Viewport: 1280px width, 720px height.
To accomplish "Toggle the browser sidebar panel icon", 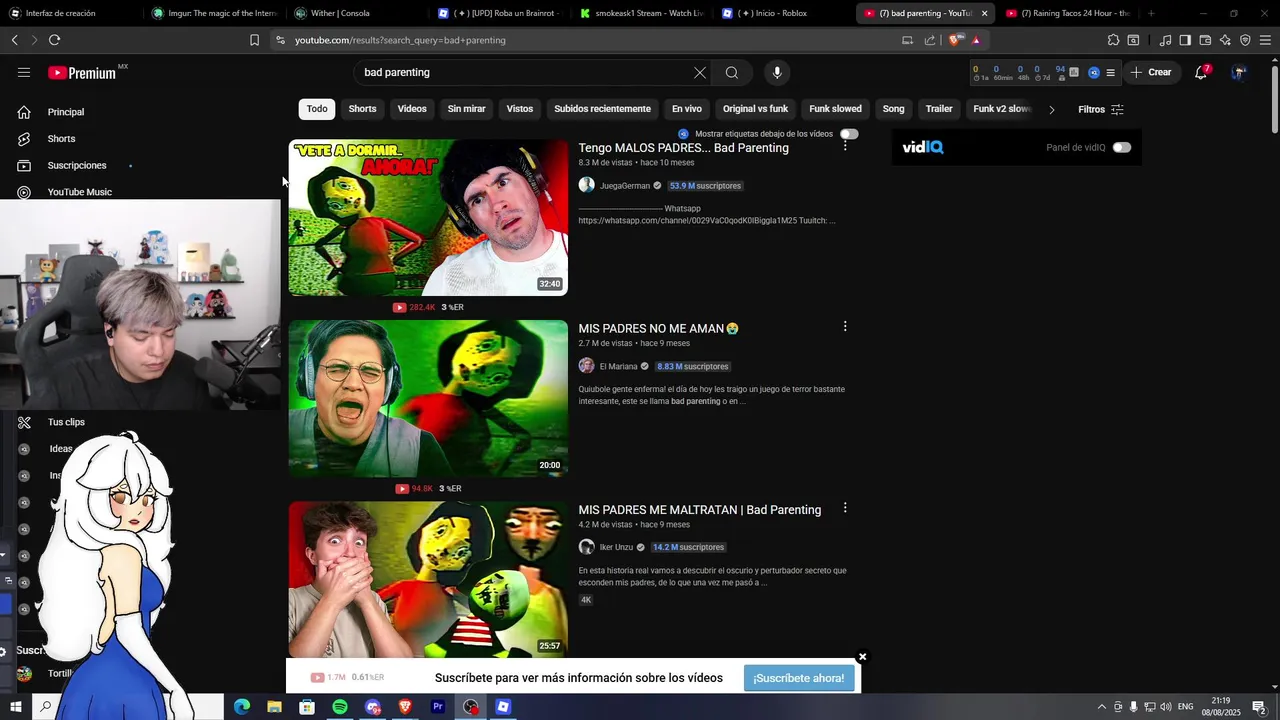I will (x=1185, y=40).
